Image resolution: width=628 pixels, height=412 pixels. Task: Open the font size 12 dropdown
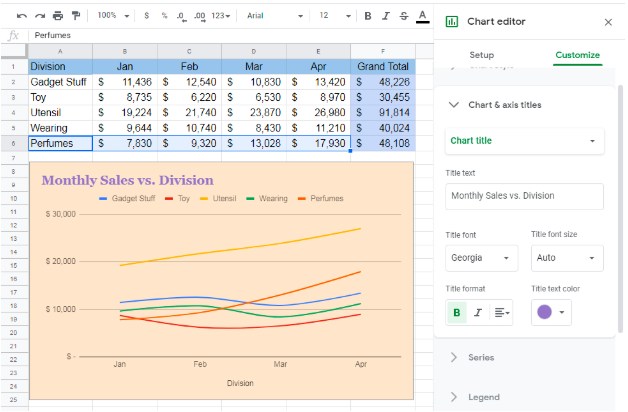[335, 16]
